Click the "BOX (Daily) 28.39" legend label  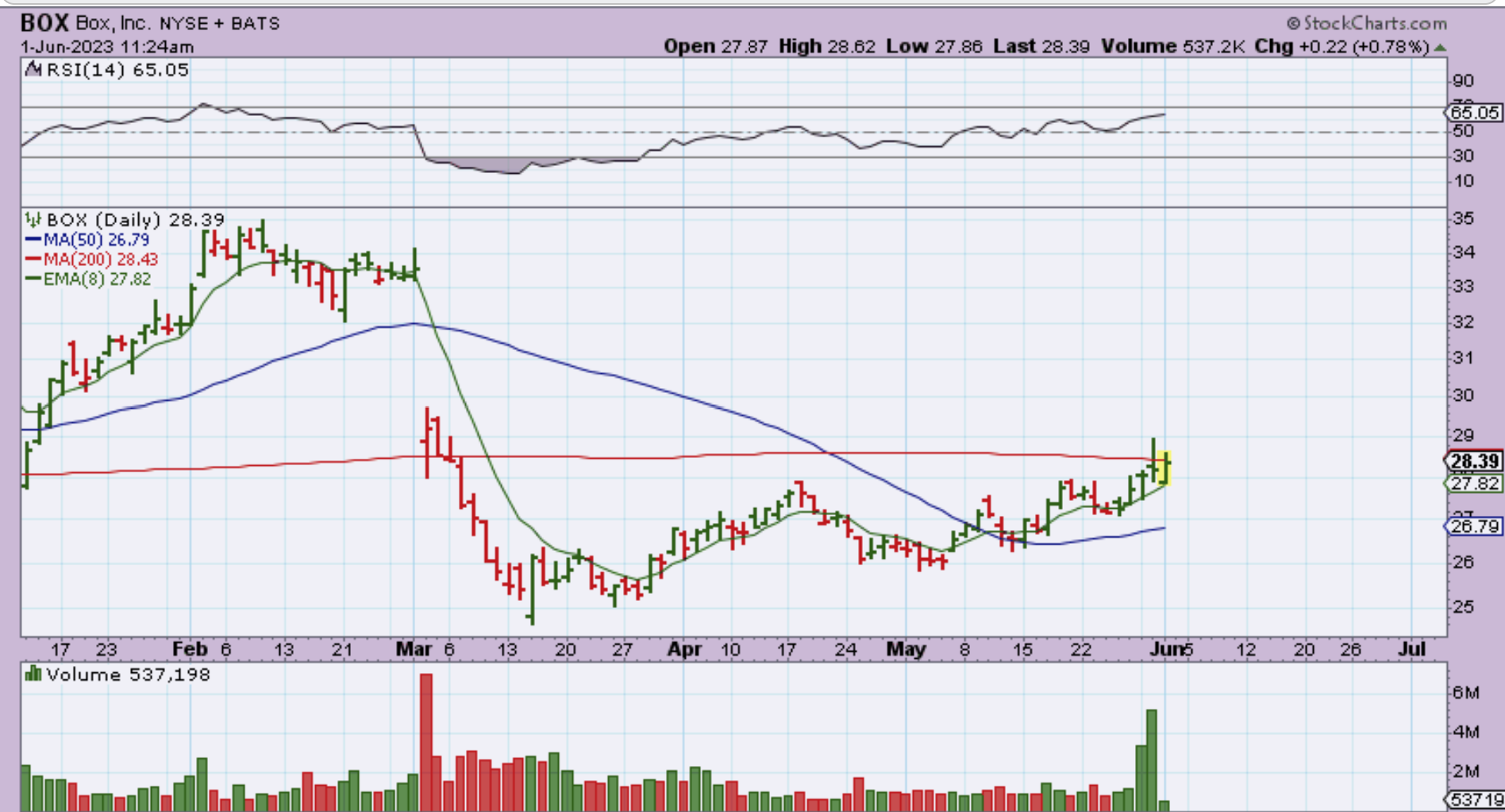[x=135, y=220]
